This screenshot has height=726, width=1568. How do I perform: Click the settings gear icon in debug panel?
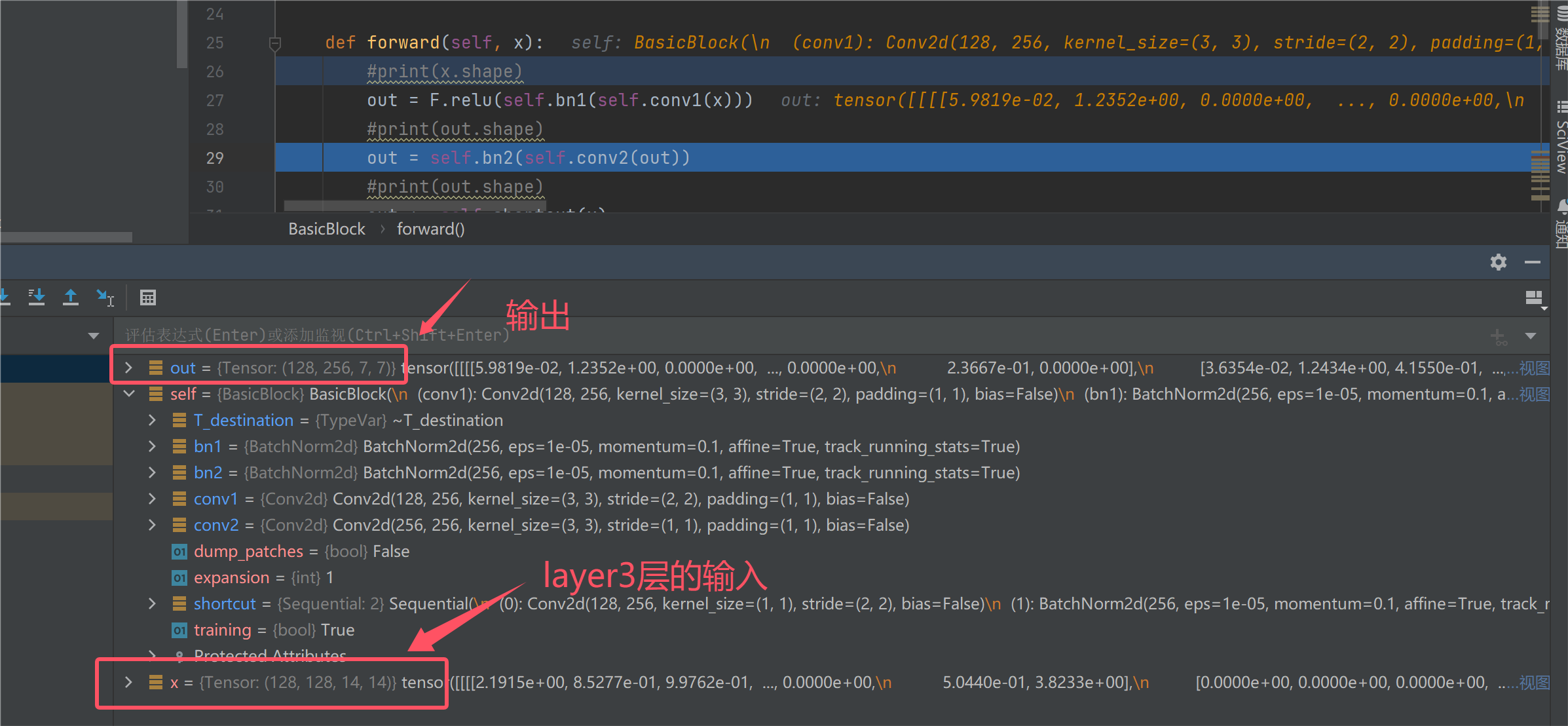pyautogui.click(x=1498, y=262)
